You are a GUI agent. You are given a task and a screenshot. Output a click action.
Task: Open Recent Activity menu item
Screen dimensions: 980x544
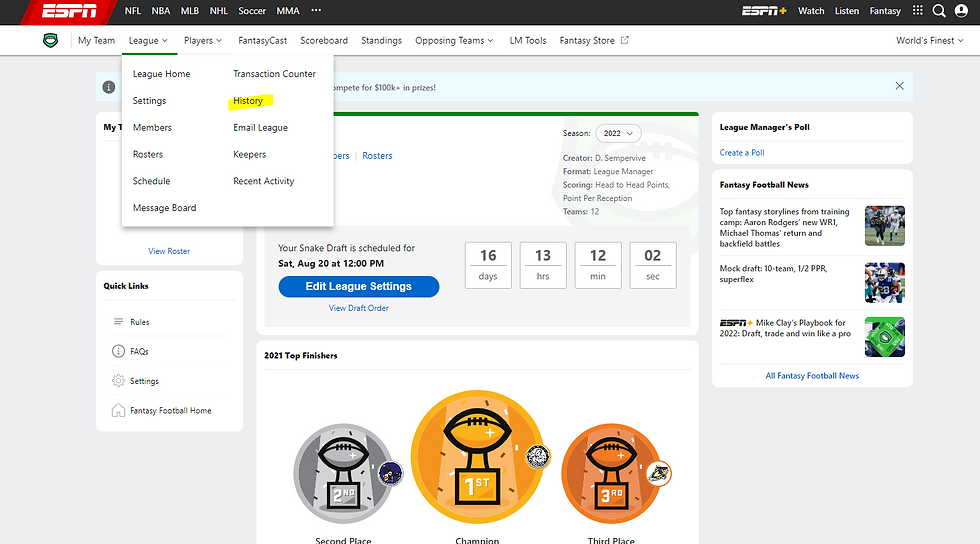tap(264, 181)
